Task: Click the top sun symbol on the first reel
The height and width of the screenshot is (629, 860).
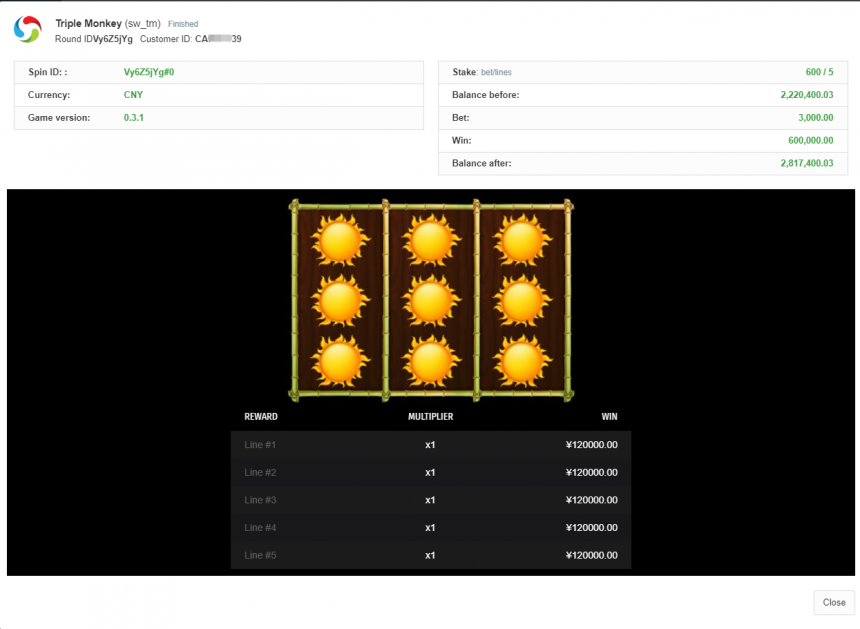Action: tap(340, 241)
